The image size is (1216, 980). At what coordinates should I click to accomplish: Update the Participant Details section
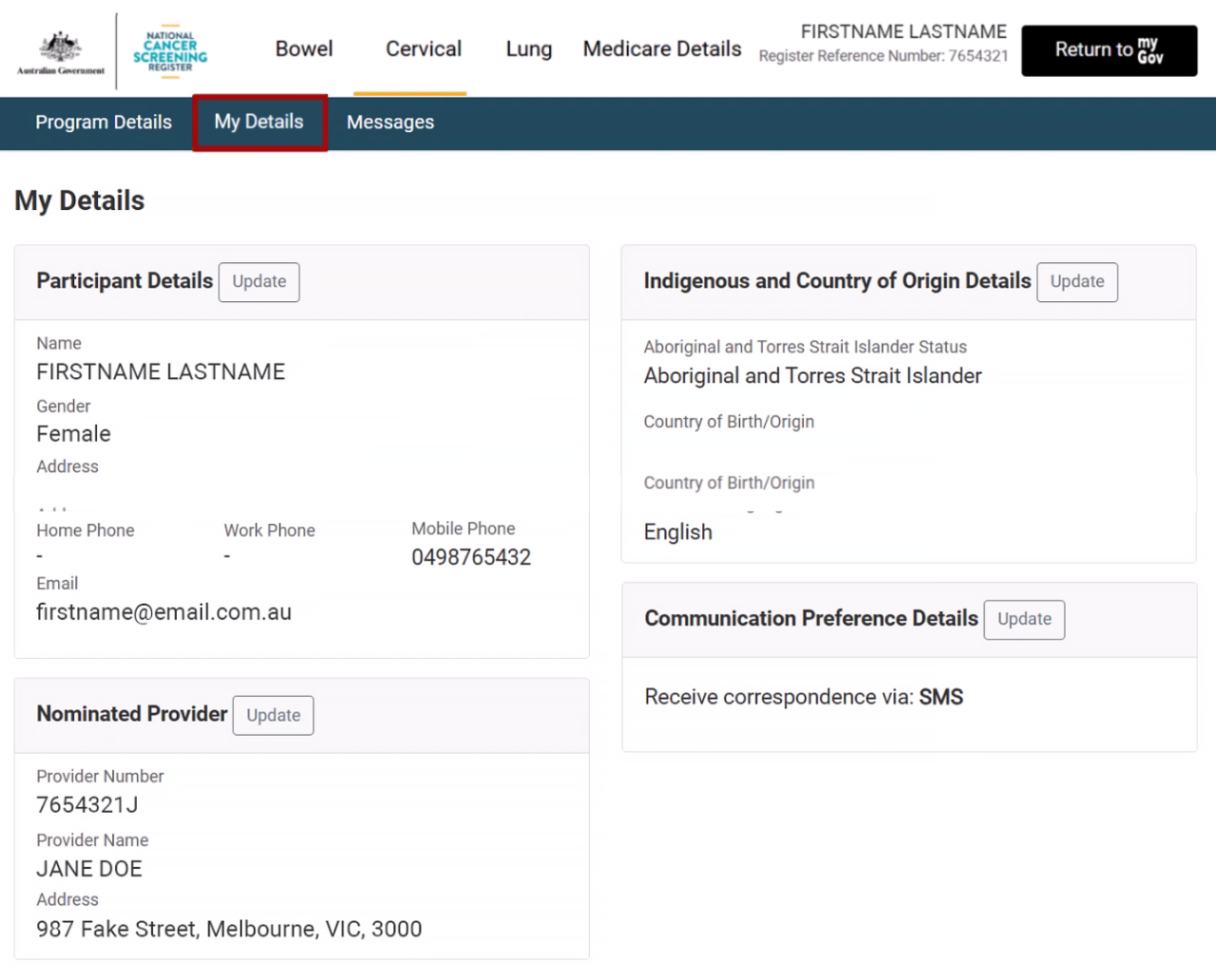coord(259,282)
